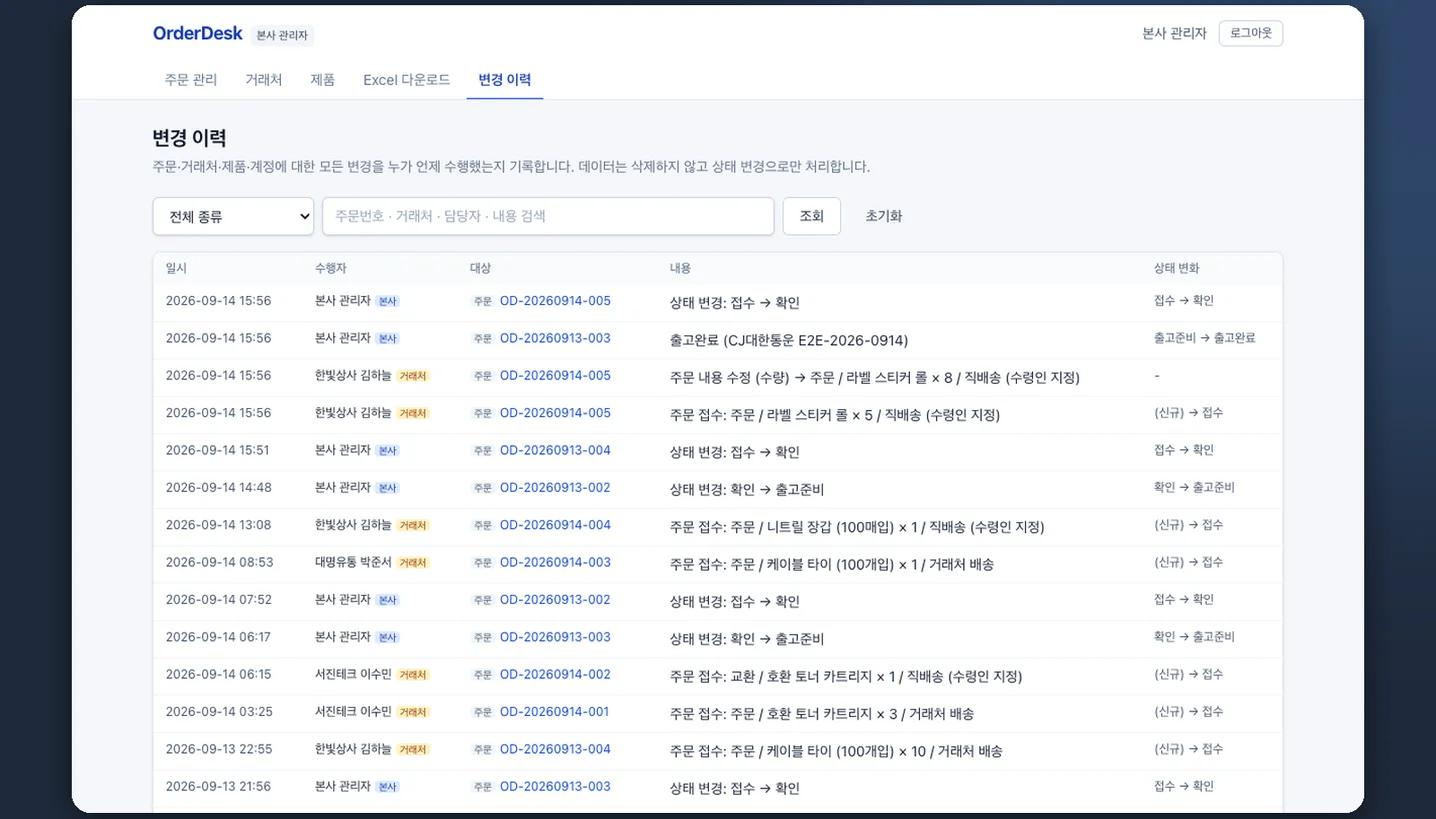Viewport: 1436px width, 819px height.
Task: Click the 상태 변화 column header
Action: (1176, 268)
